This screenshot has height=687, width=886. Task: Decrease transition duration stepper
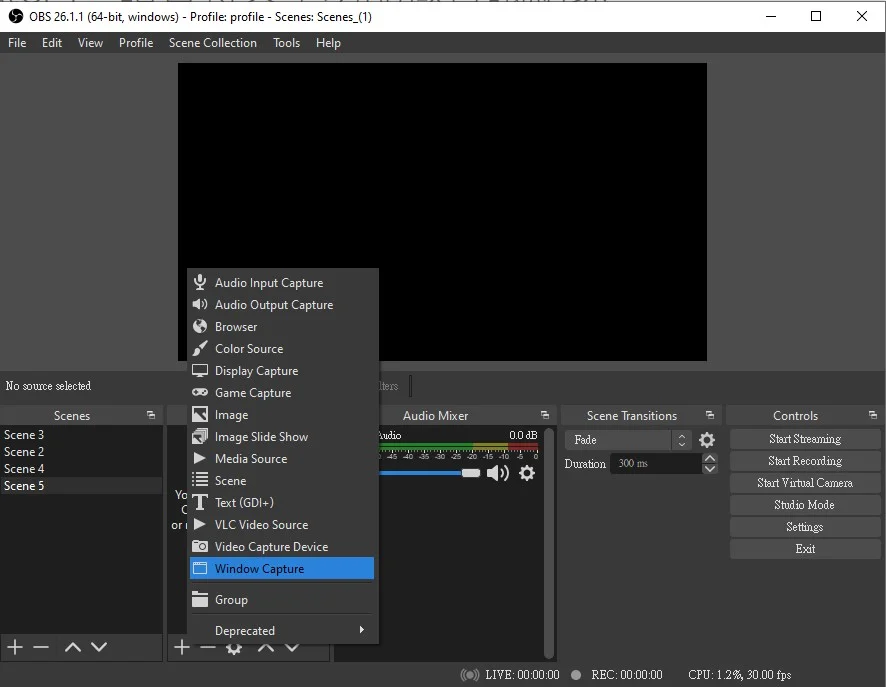(x=710, y=469)
